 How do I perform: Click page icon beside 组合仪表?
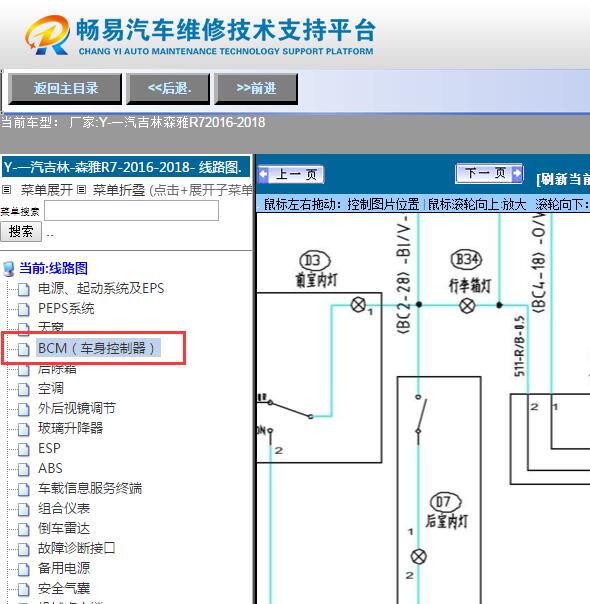coord(23,509)
